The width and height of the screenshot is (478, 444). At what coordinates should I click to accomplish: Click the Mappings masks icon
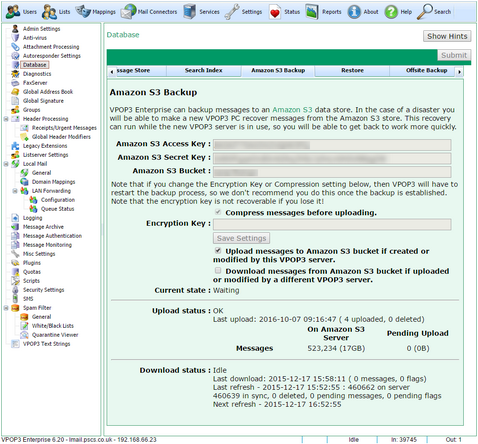click(83, 11)
